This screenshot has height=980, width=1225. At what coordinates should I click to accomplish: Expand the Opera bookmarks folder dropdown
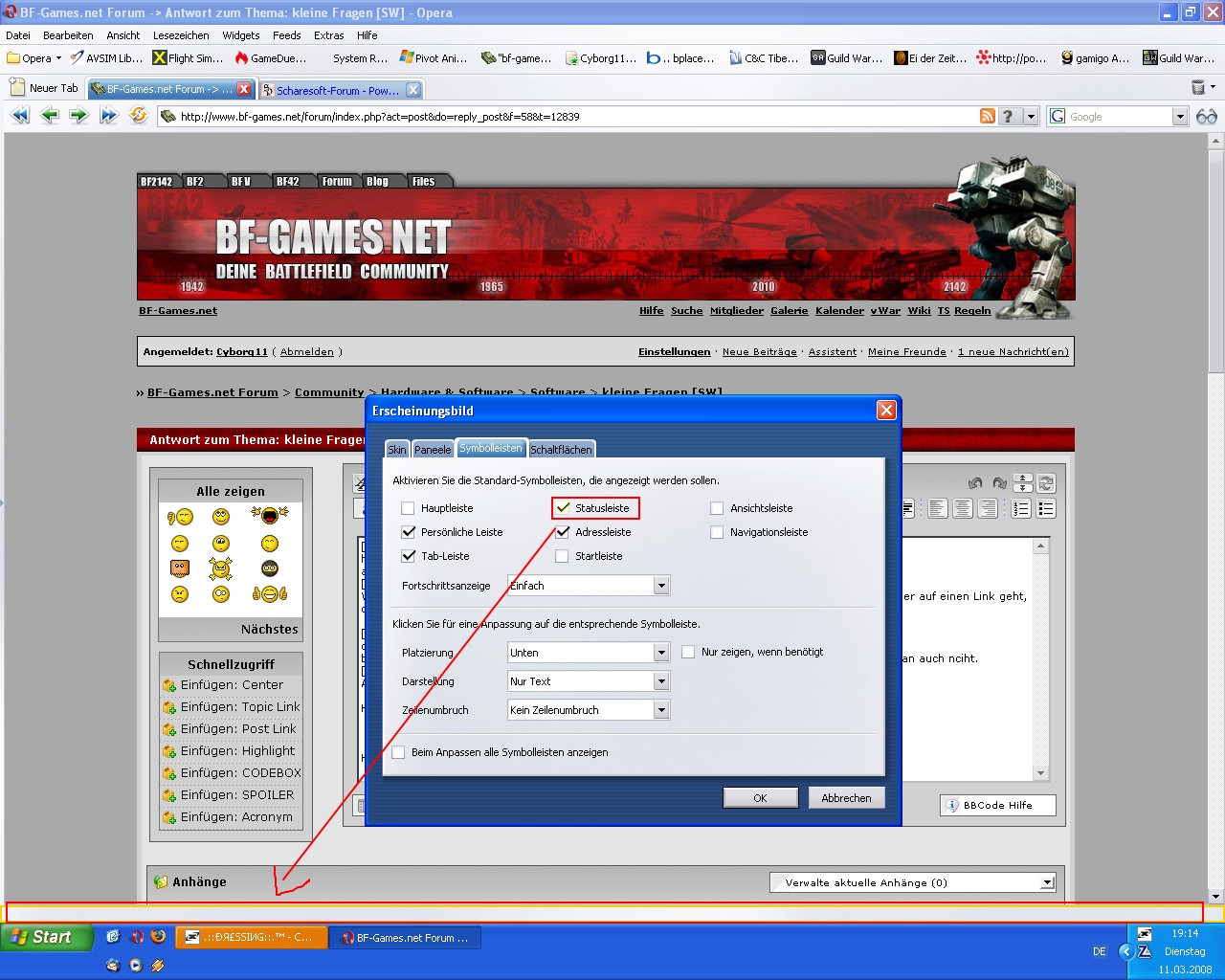click(58, 58)
